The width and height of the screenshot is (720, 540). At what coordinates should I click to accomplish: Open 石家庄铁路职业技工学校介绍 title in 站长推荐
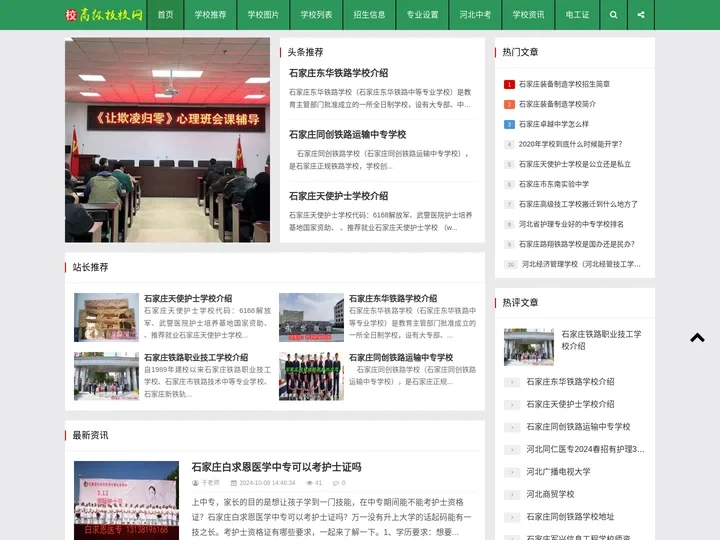[x=196, y=357]
